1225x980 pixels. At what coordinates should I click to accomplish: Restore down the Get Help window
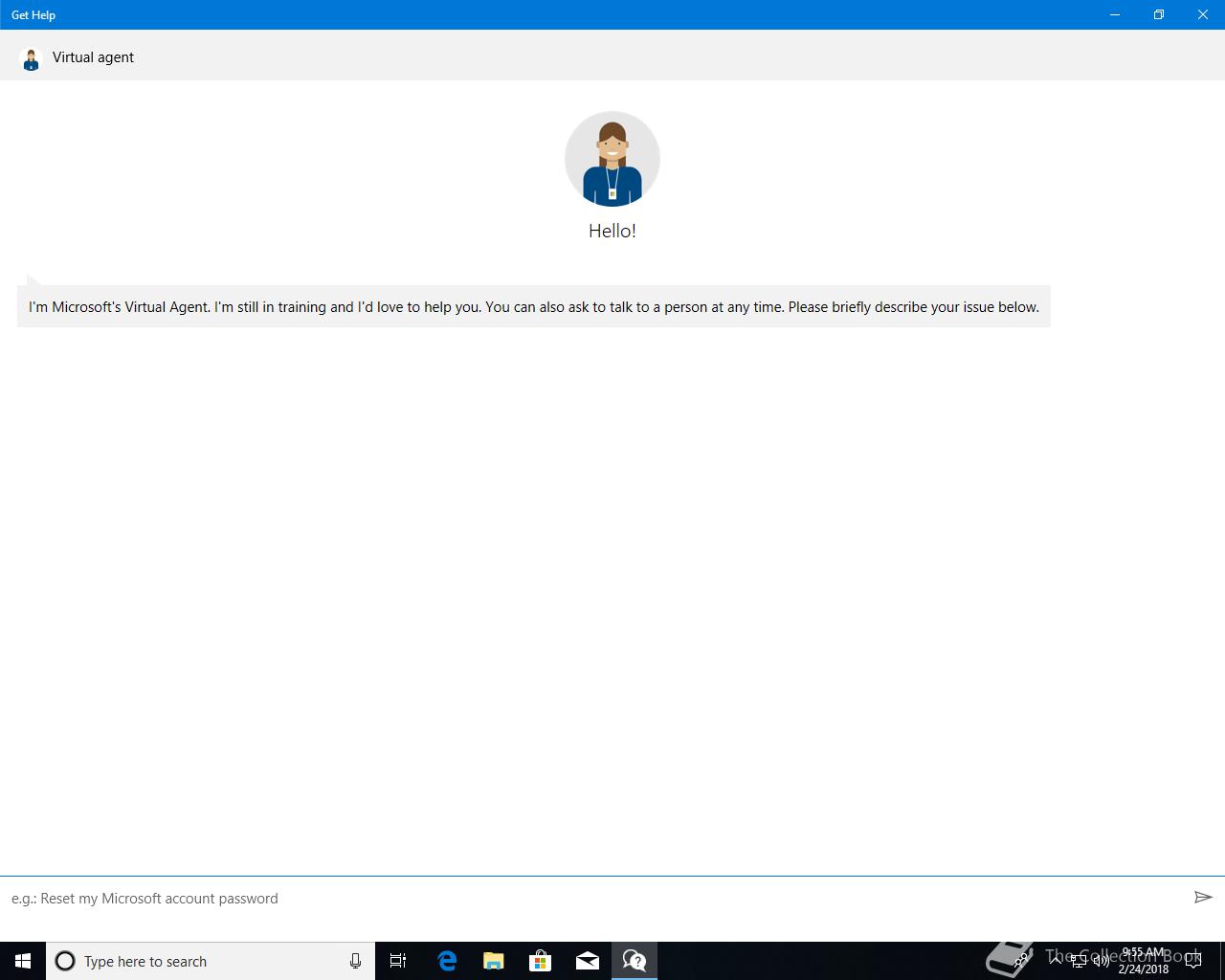pyautogui.click(x=1159, y=14)
